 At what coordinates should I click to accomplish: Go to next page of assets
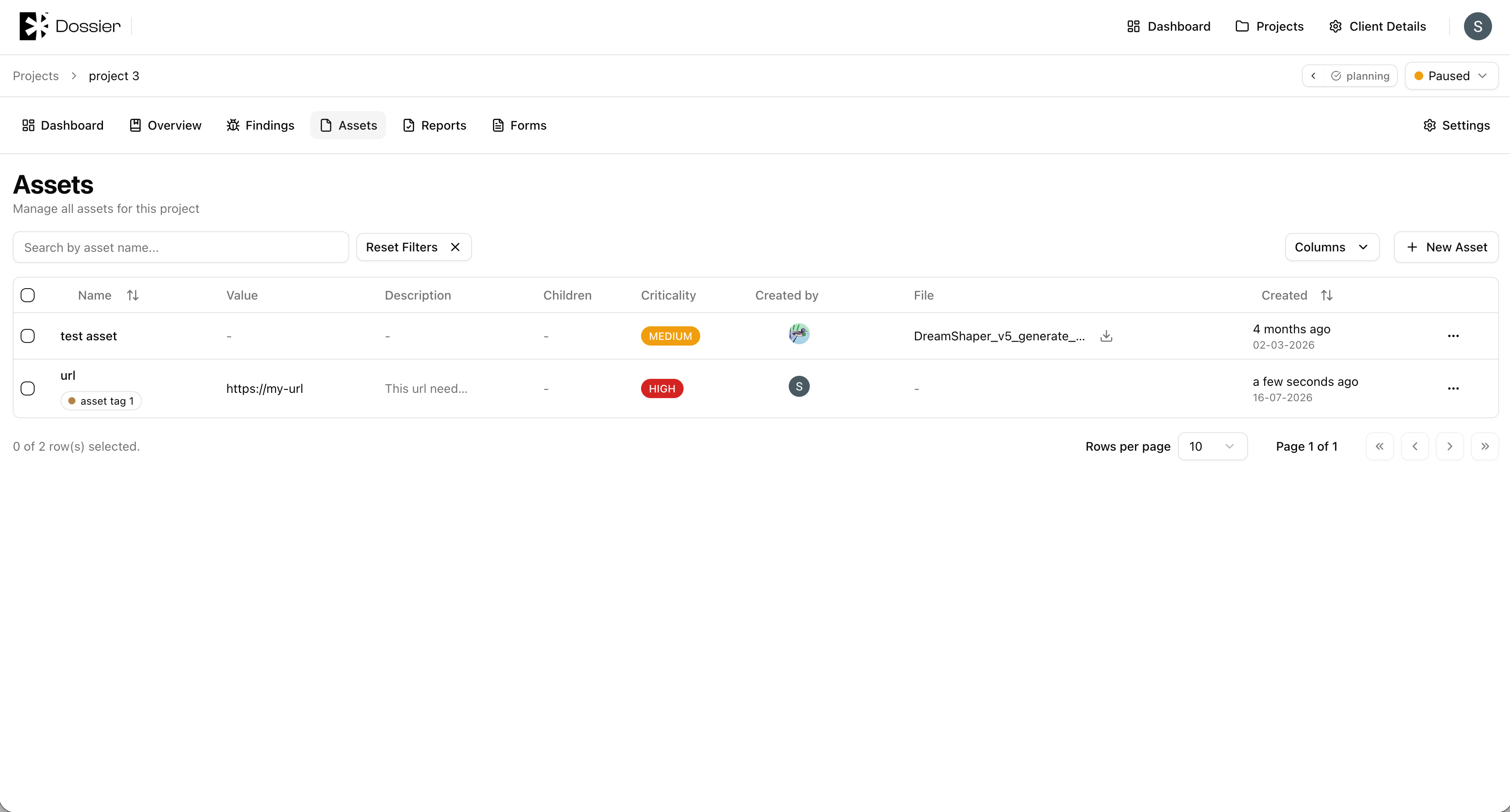(1450, 446)
